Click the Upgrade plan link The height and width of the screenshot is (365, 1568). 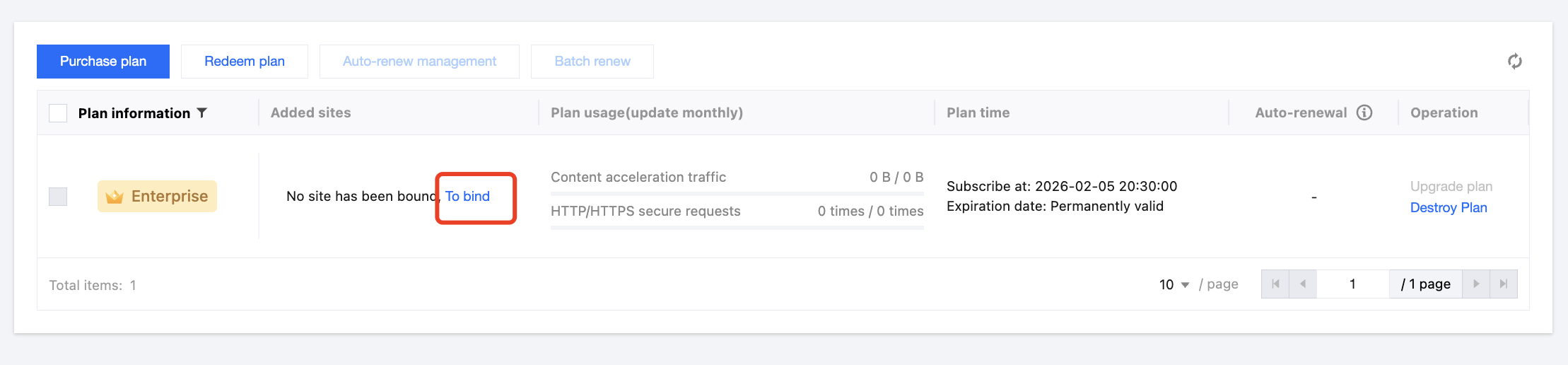(1451, 186)
